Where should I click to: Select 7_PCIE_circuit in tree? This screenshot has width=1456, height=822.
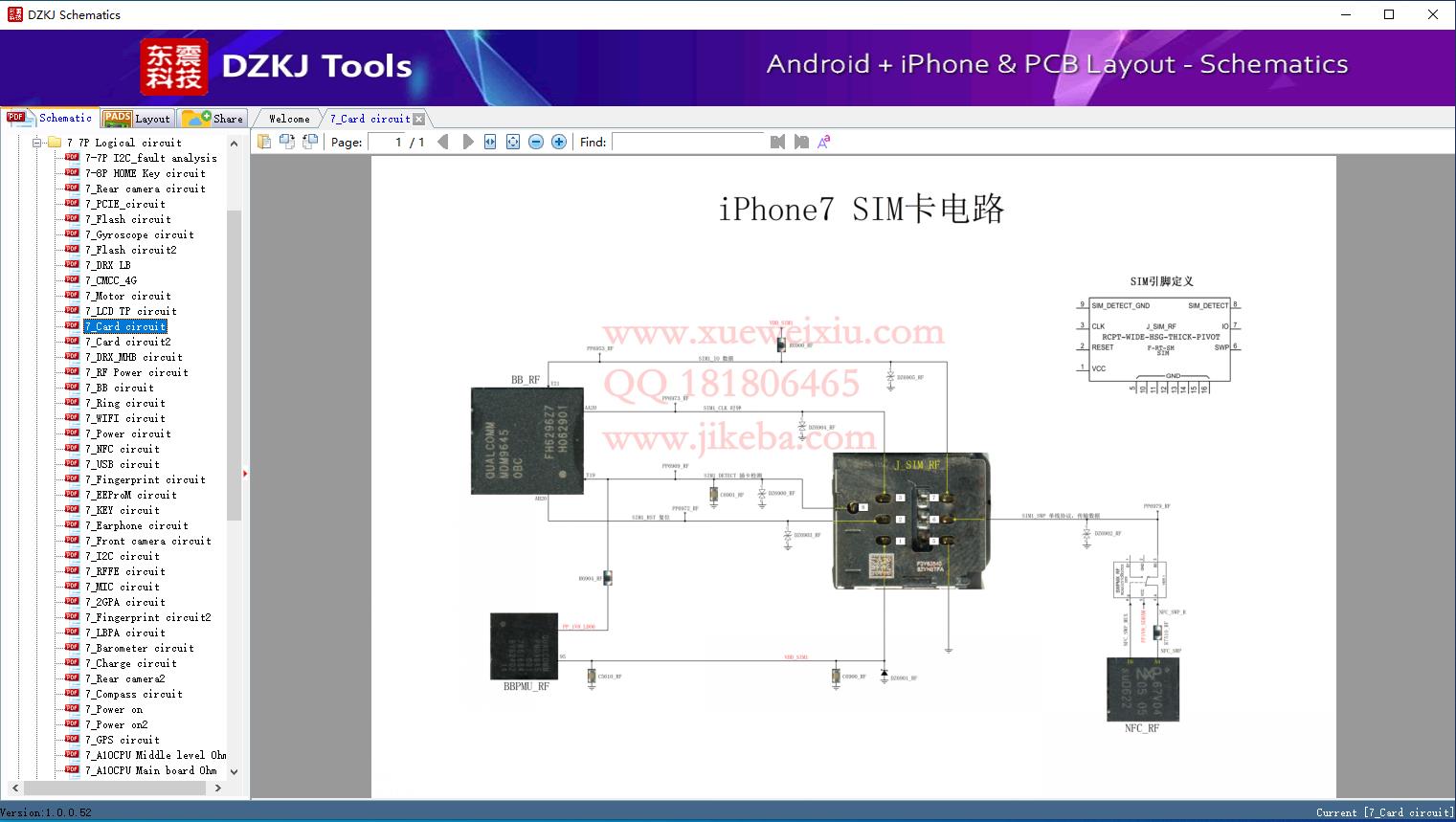(125, 204)
